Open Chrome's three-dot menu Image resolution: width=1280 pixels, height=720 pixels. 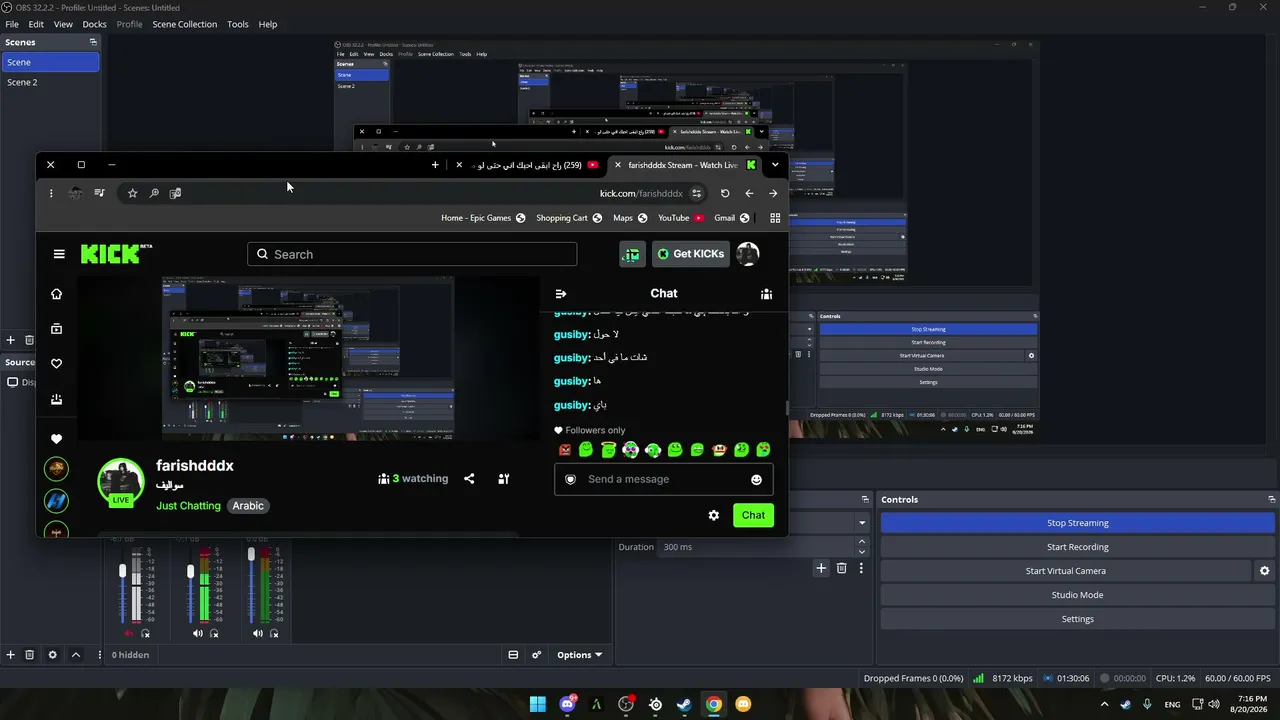(51, 193)
